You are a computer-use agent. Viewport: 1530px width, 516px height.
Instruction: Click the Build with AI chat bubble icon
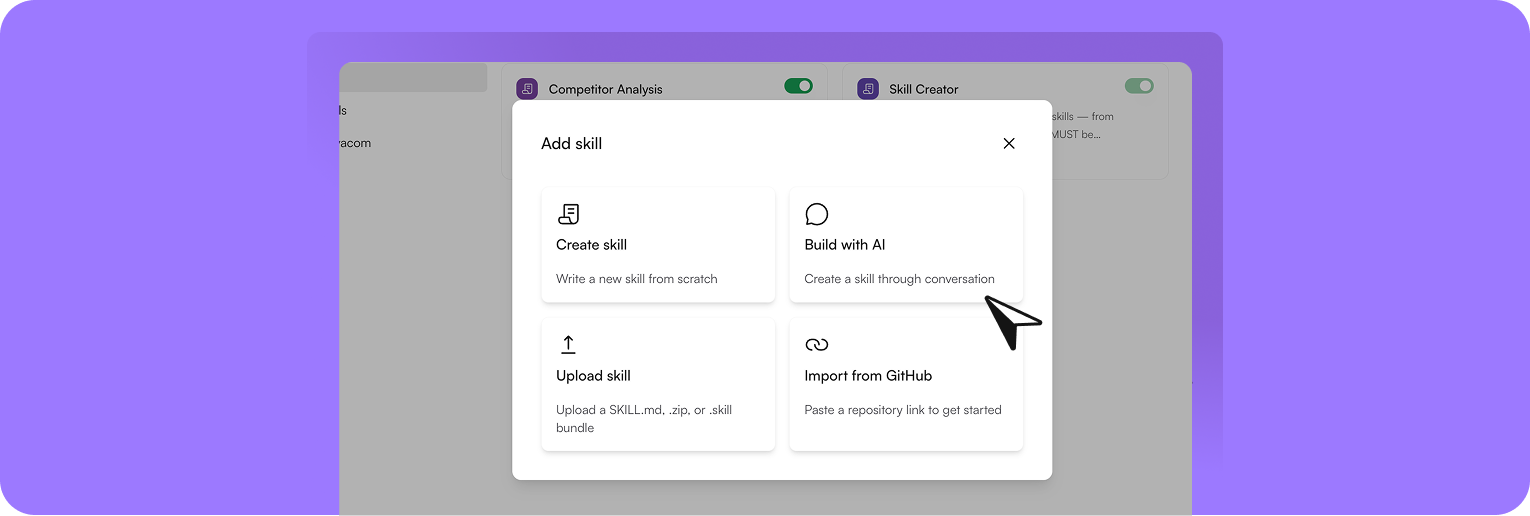coord(817,214)
